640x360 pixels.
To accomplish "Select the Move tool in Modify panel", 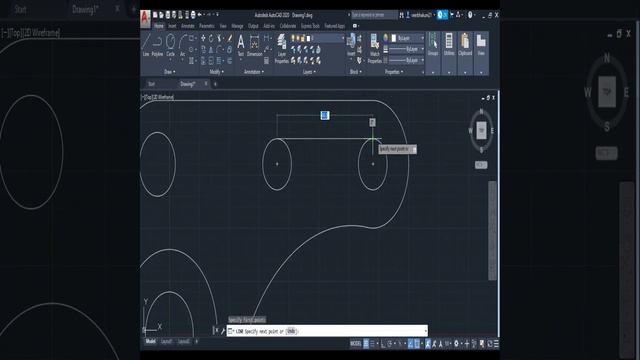I will [203, 38].
